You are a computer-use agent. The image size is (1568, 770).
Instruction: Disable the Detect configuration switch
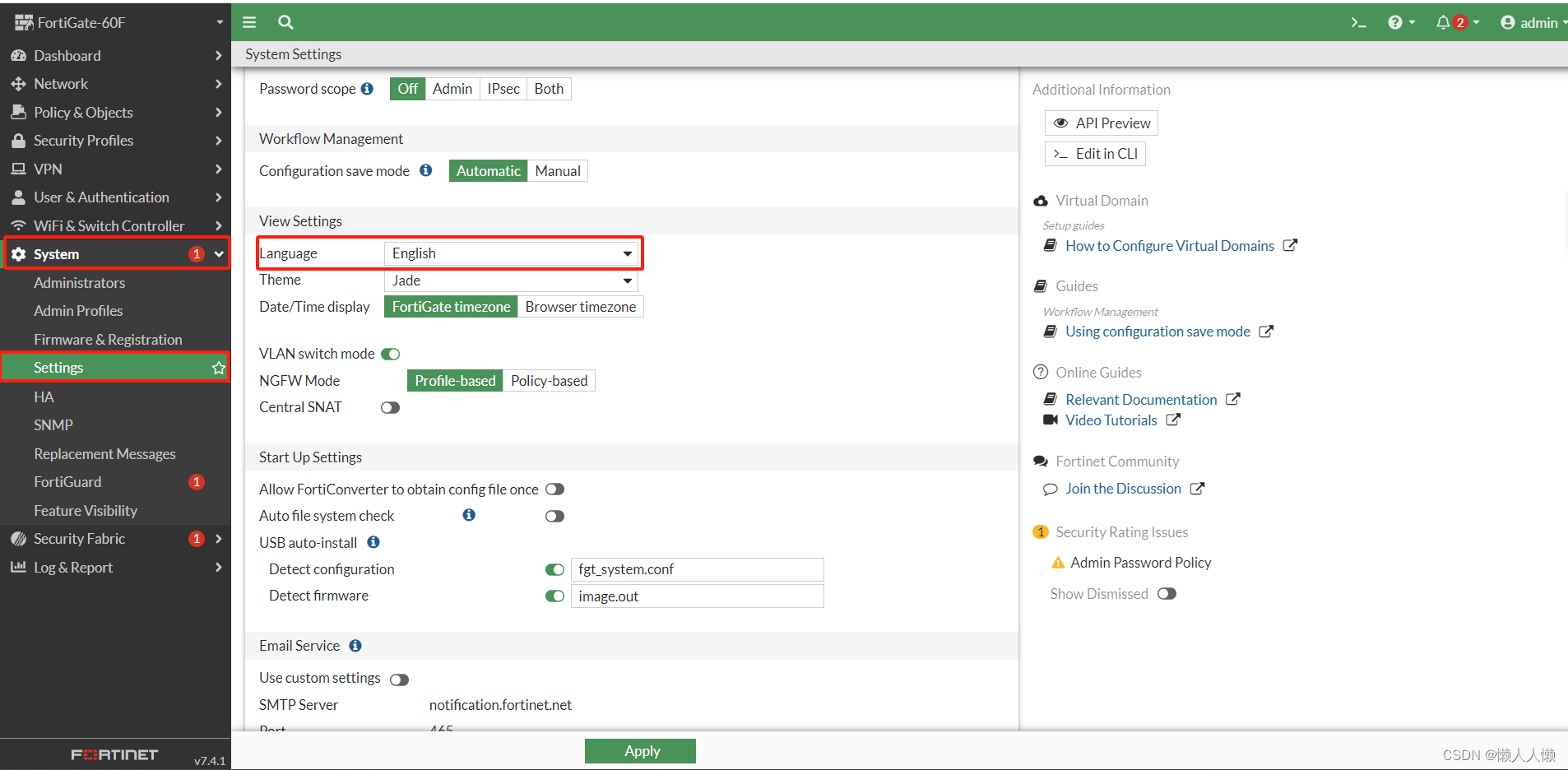pyautogui.click(x=555, y=569)
